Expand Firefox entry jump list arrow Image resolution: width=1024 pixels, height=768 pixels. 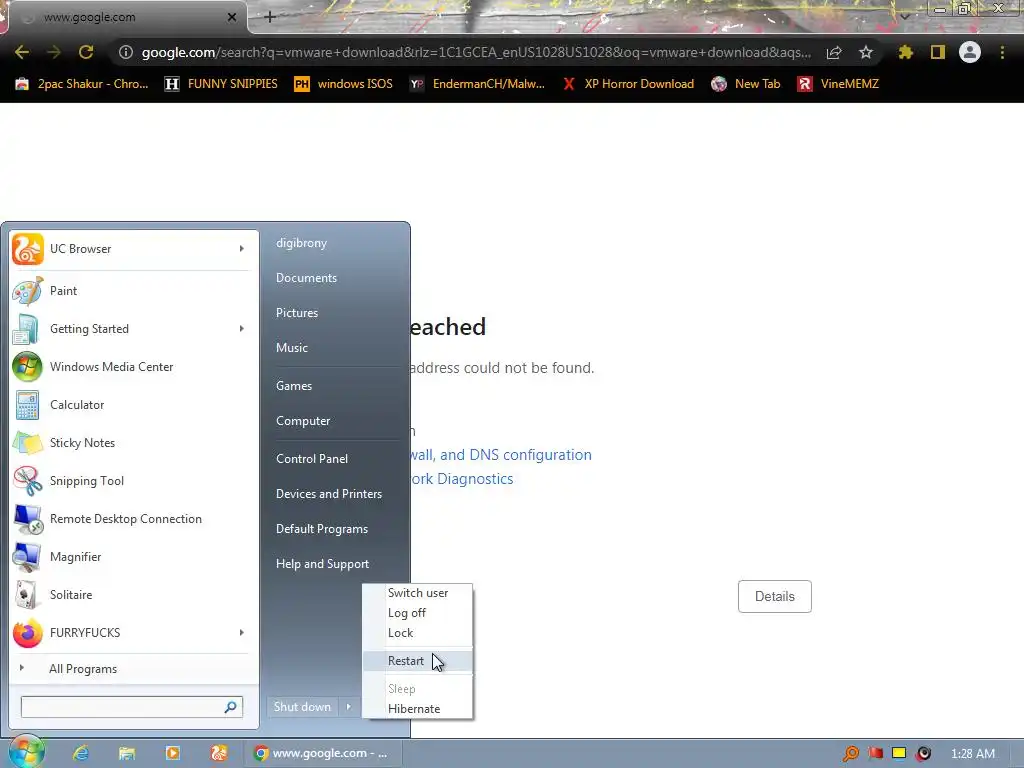[x=242, y=632]
